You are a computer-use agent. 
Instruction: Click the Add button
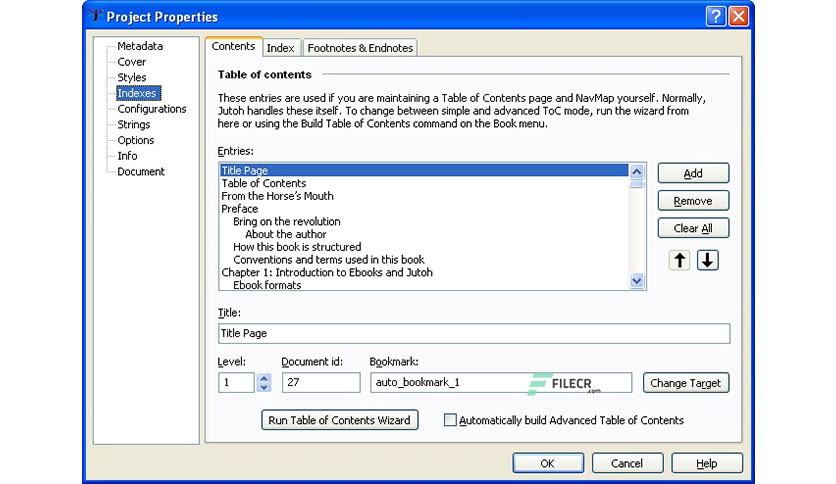tap(693, 173)
